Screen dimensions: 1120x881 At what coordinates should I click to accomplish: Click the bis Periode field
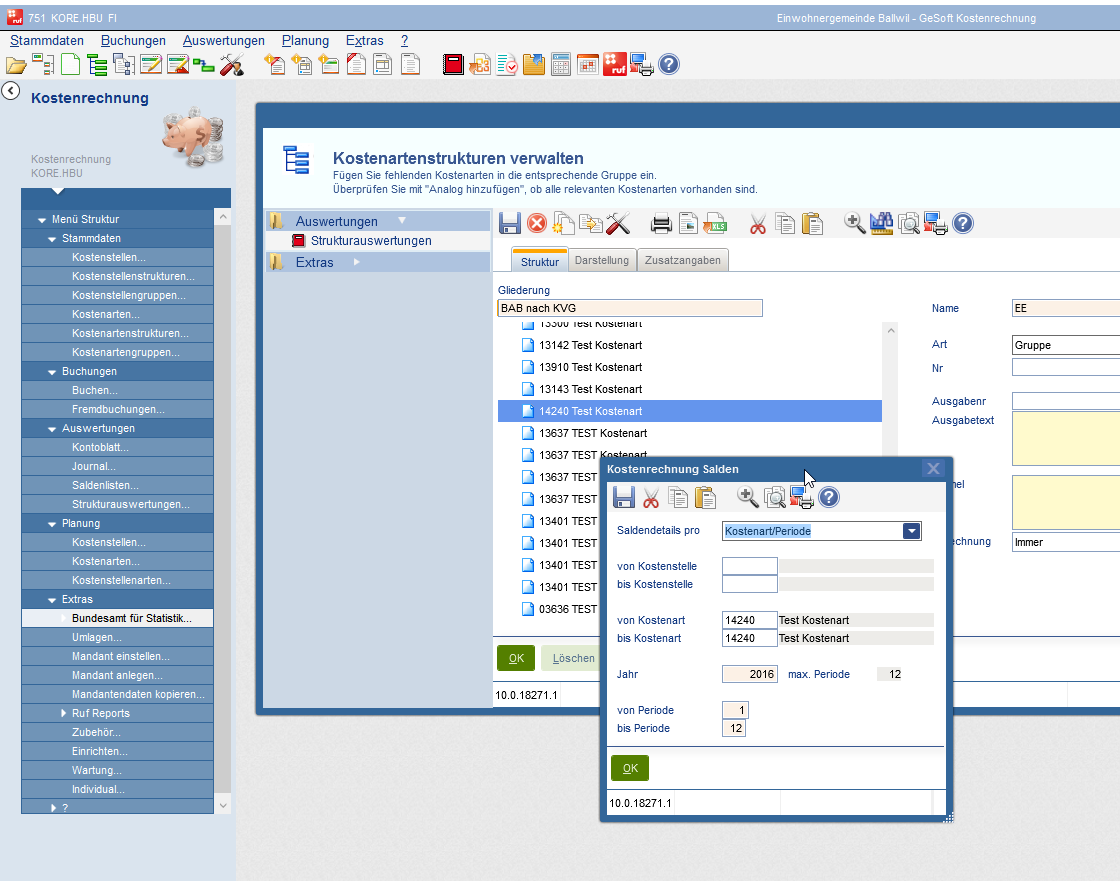click(734, 728)
